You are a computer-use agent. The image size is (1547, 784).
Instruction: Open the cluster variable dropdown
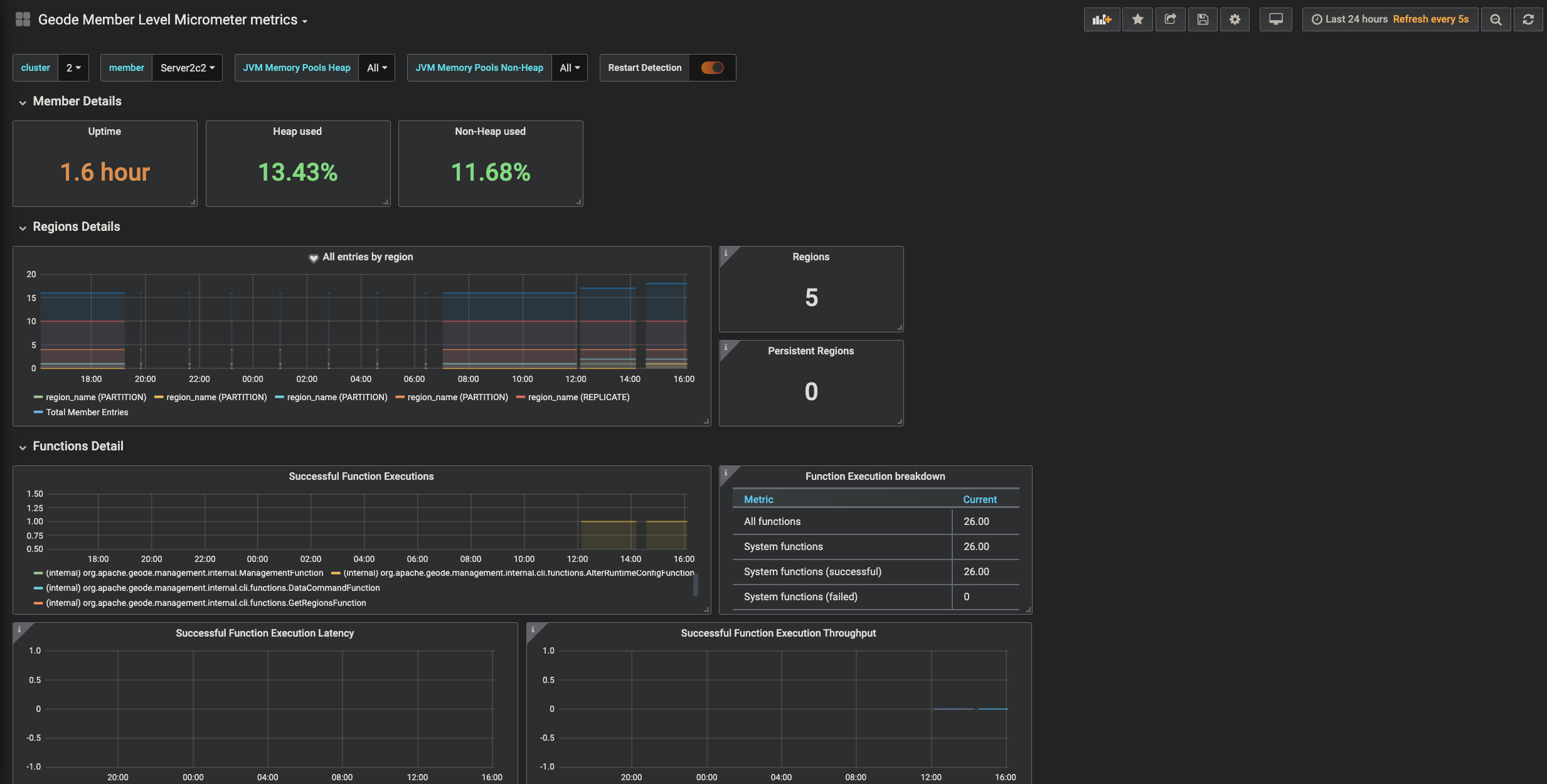click(x=73, y=68)
